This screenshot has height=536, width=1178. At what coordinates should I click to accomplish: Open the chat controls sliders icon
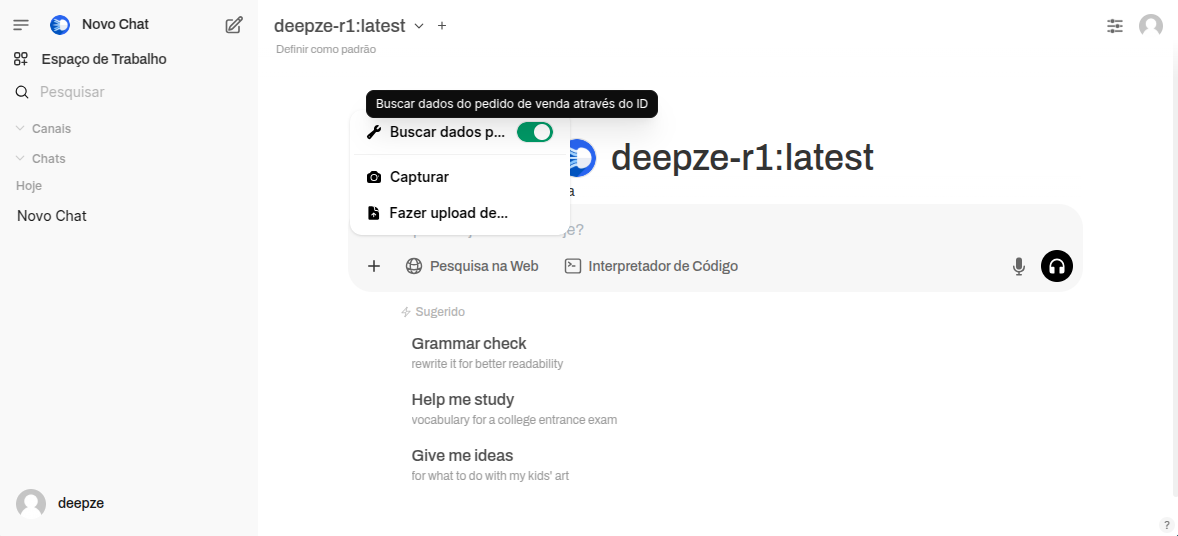(1115, 26)
